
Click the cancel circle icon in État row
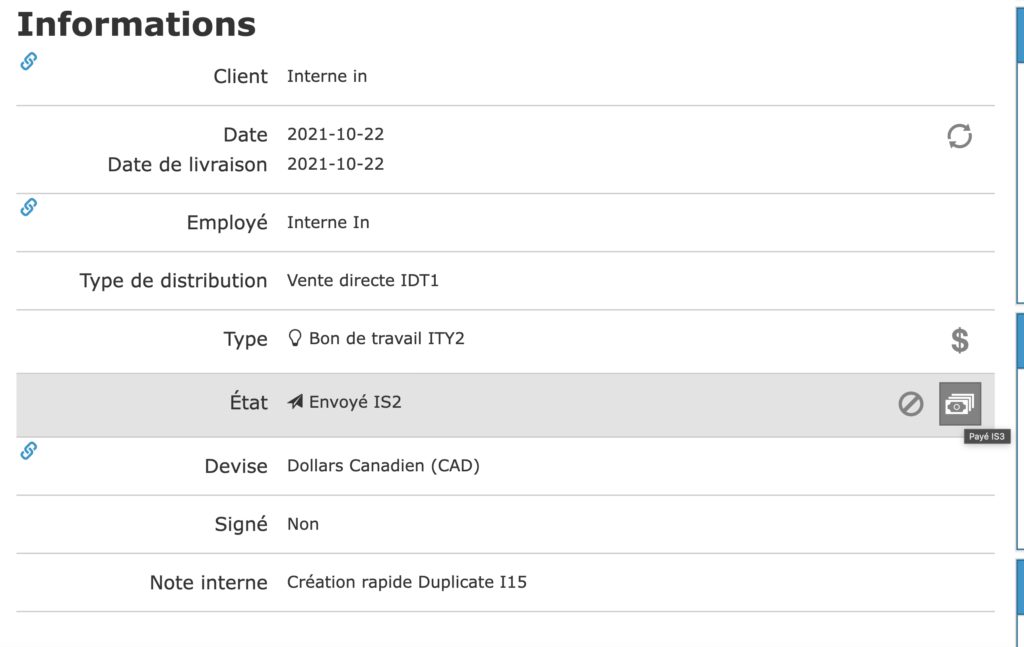click(910, 404)
